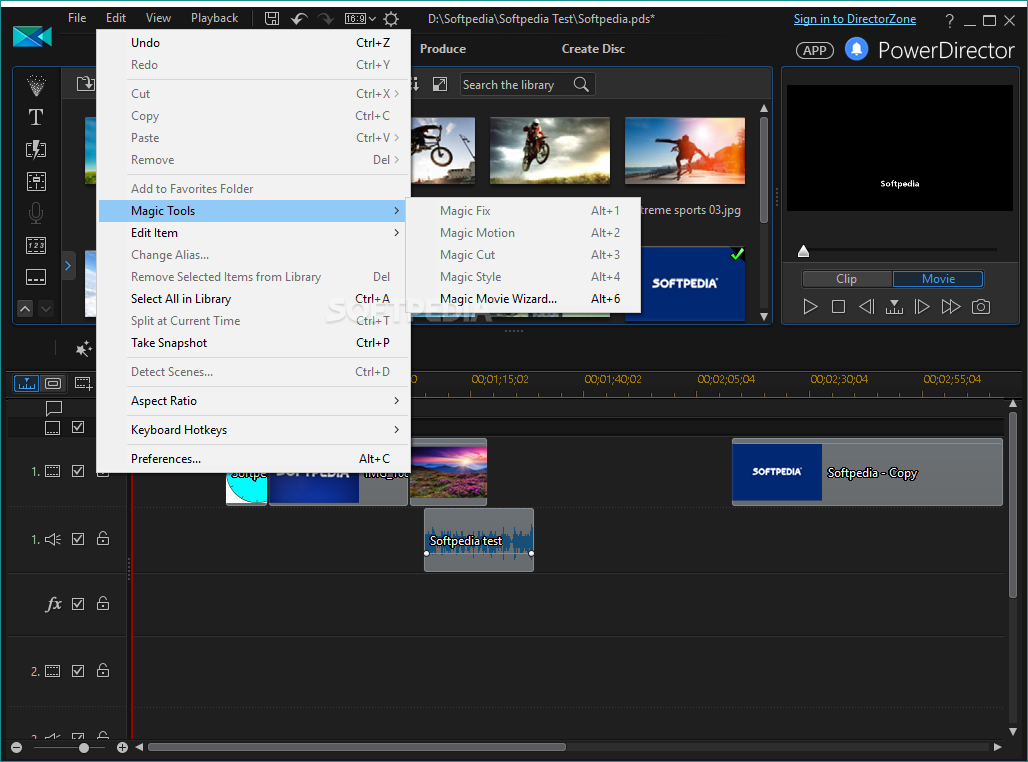This screenshot has width=1028, height=762.
Task: Toggle fx track enable checkbox
Action: point(78,603)
